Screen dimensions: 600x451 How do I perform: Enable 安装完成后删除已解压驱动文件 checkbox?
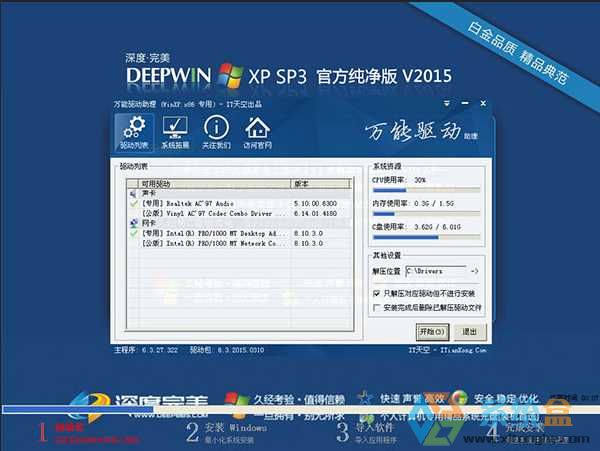377,307
